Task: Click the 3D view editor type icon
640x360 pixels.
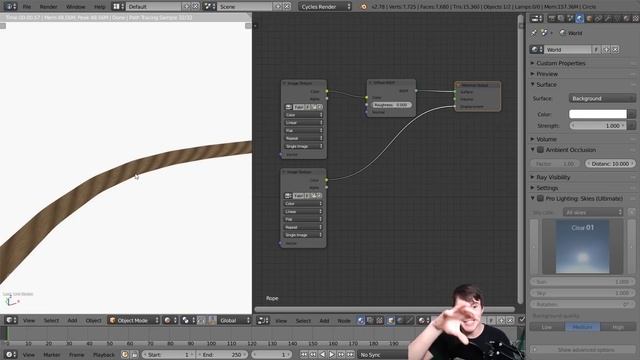Action: [x=10, y=320]
